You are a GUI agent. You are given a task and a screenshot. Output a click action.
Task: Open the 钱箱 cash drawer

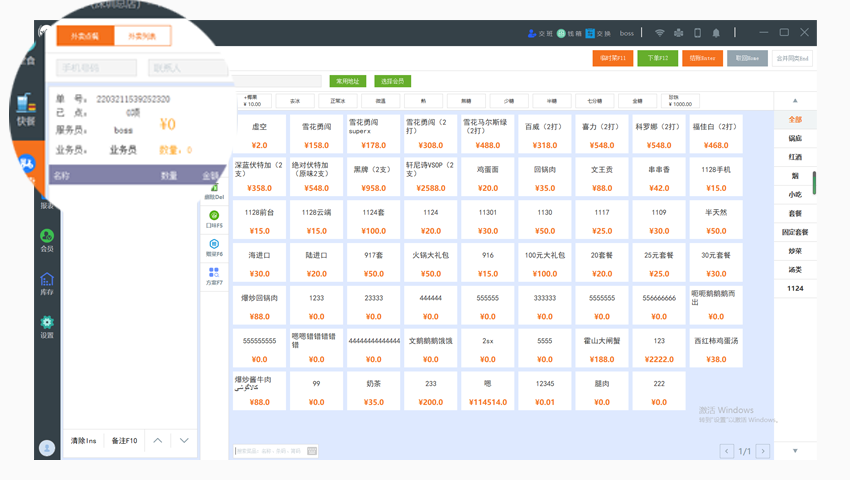569,33
